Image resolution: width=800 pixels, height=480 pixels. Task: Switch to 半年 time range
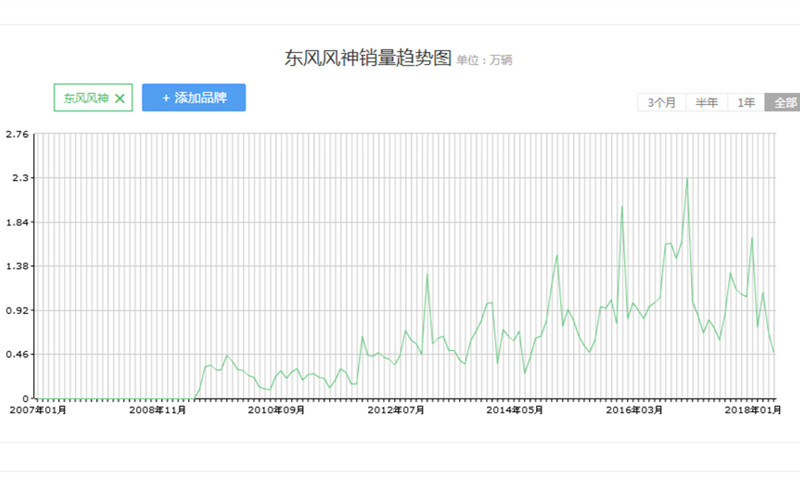[707, 102]
